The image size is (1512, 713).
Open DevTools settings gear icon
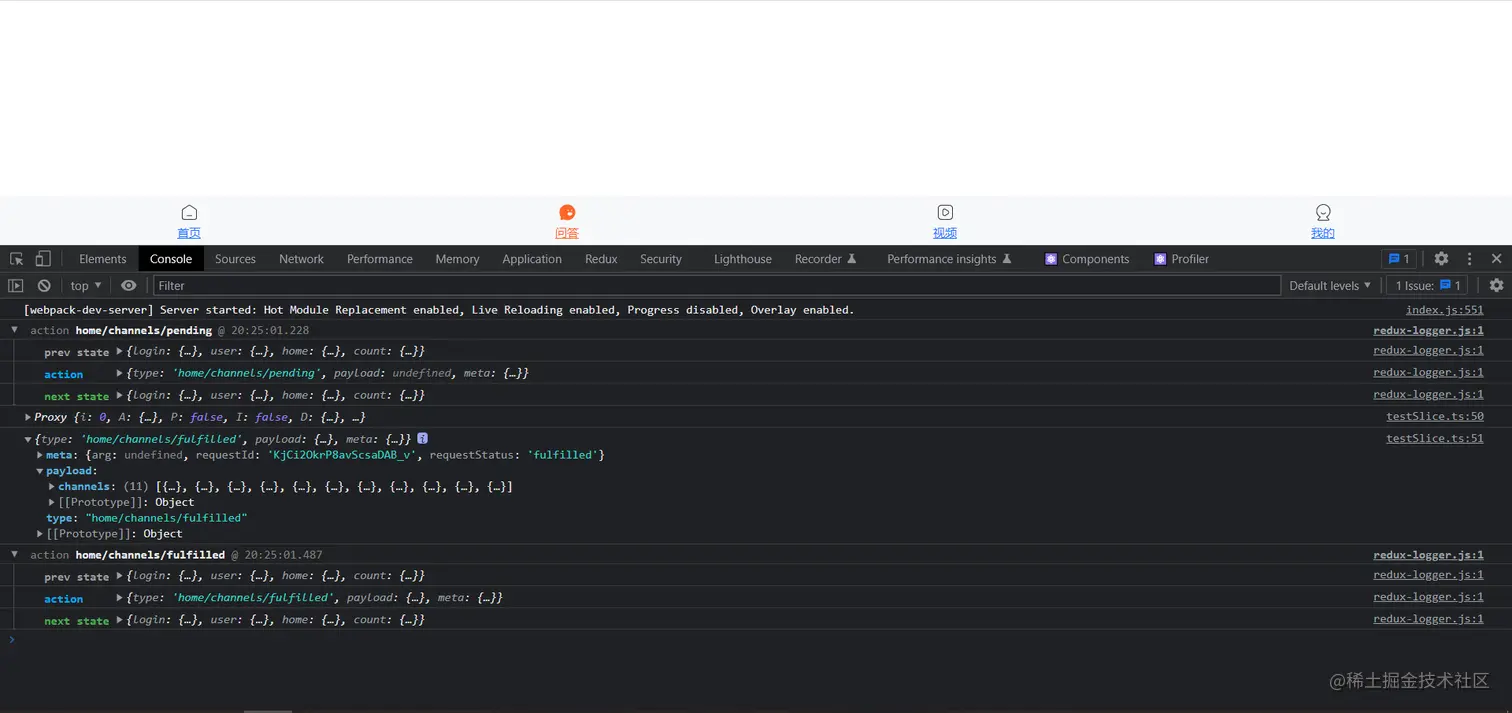tap(1441, 259)
